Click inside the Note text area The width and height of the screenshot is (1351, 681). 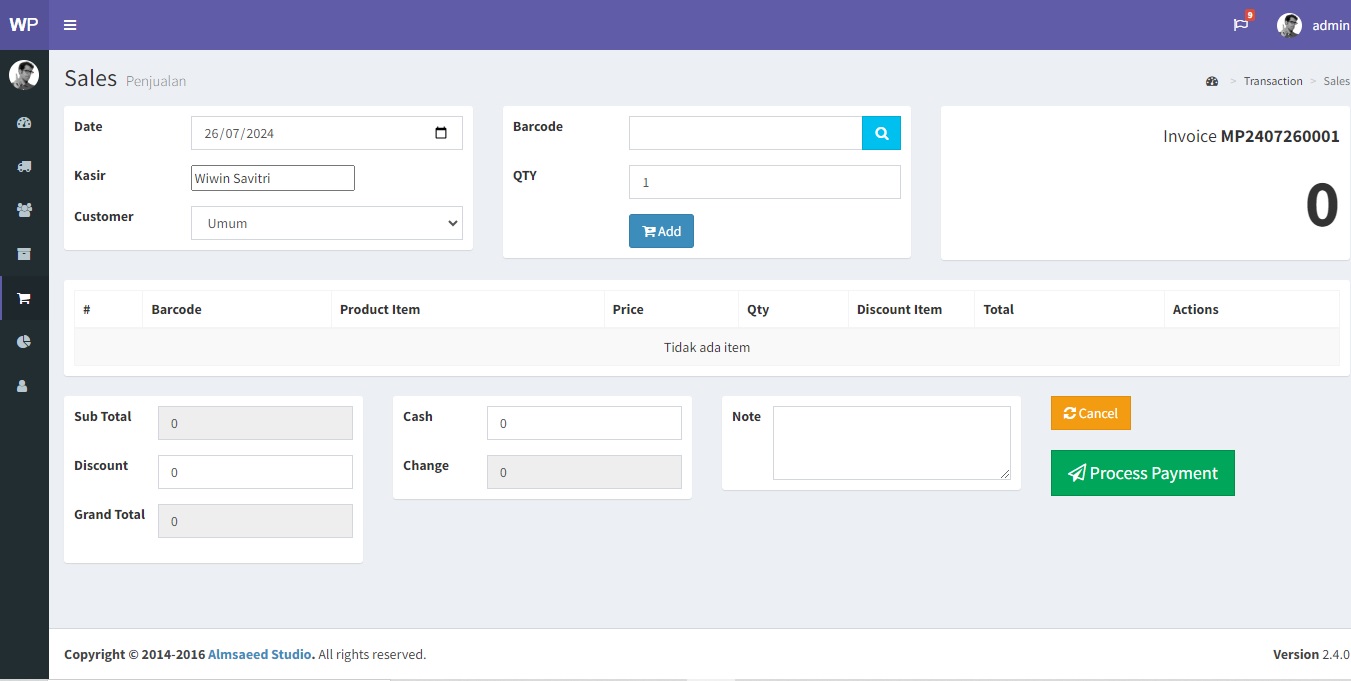coord(891,442)
